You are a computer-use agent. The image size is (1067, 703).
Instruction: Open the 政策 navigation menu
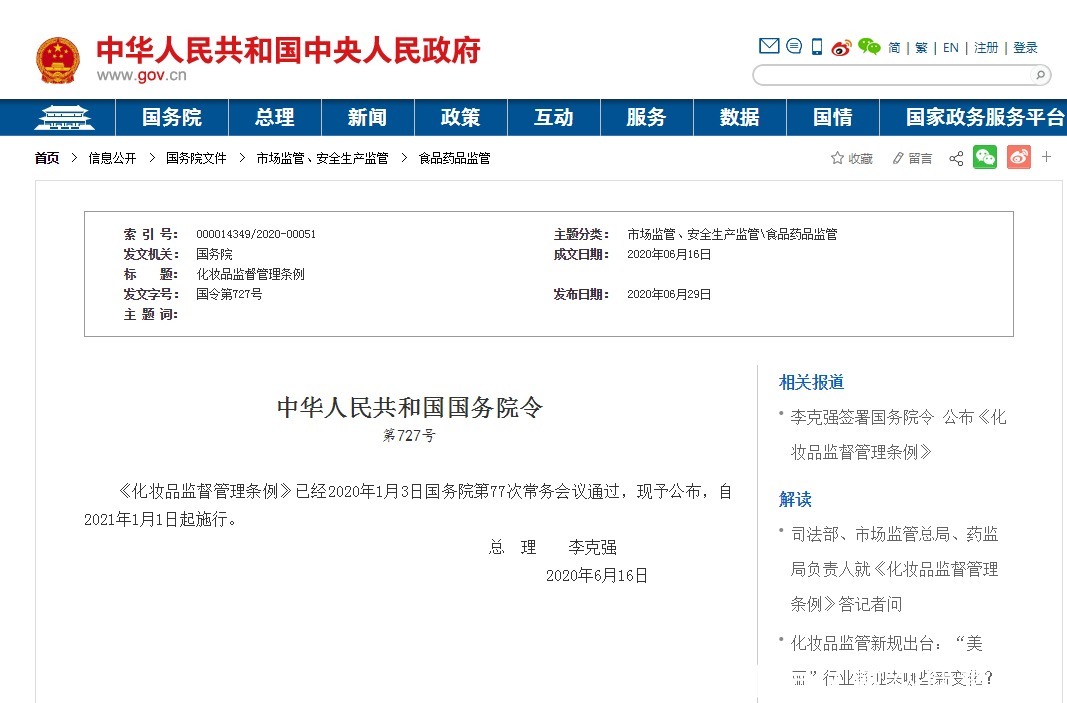(461, 118)
